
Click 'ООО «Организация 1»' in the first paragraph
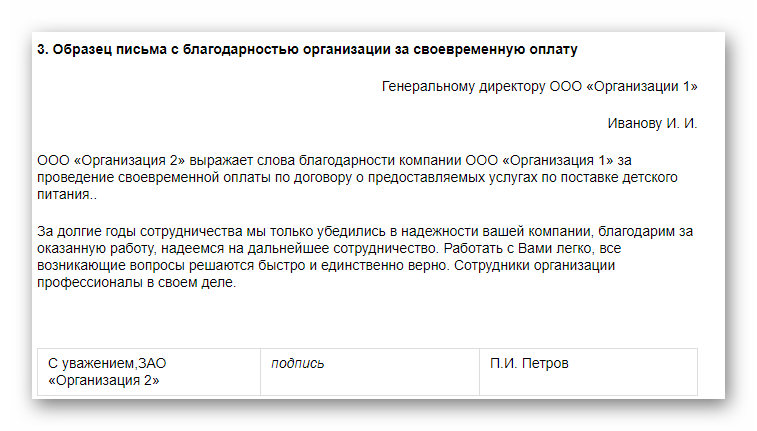(540, 159)
